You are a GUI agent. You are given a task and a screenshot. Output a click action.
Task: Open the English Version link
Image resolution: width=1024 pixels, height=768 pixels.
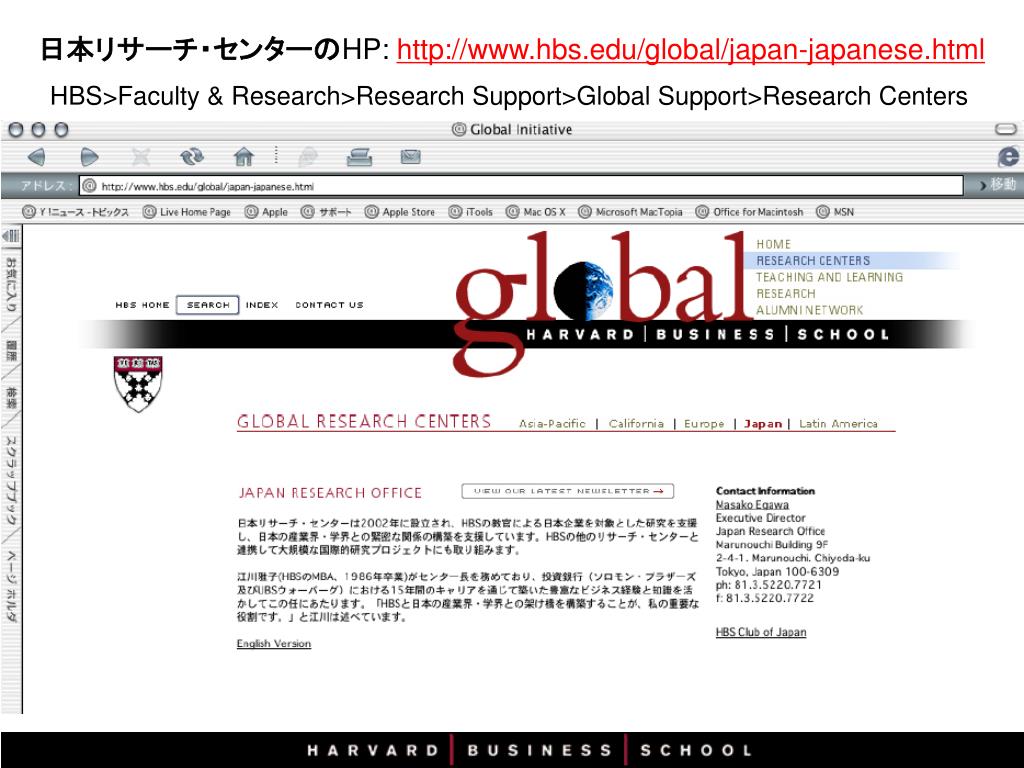tap(274, 644)
